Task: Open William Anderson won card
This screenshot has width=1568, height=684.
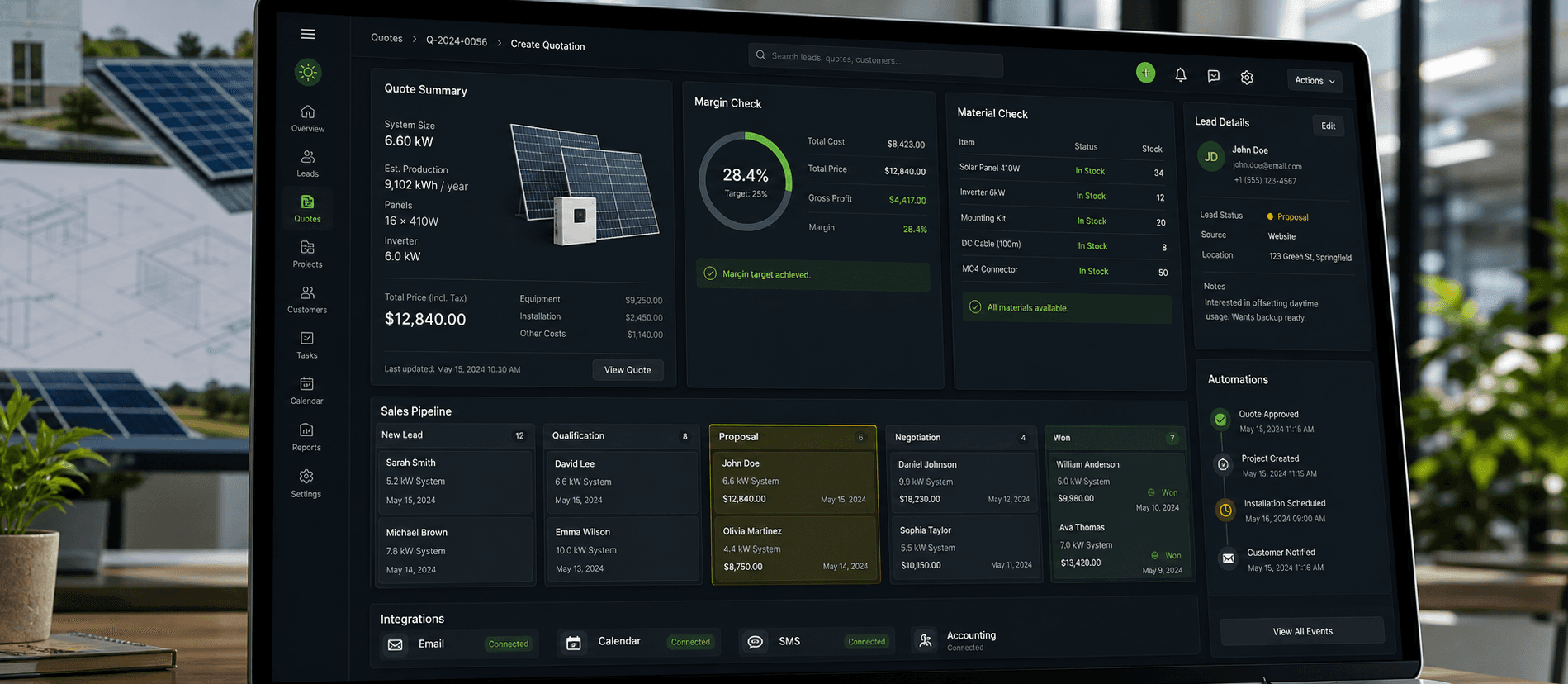Action: [1118, 485]
